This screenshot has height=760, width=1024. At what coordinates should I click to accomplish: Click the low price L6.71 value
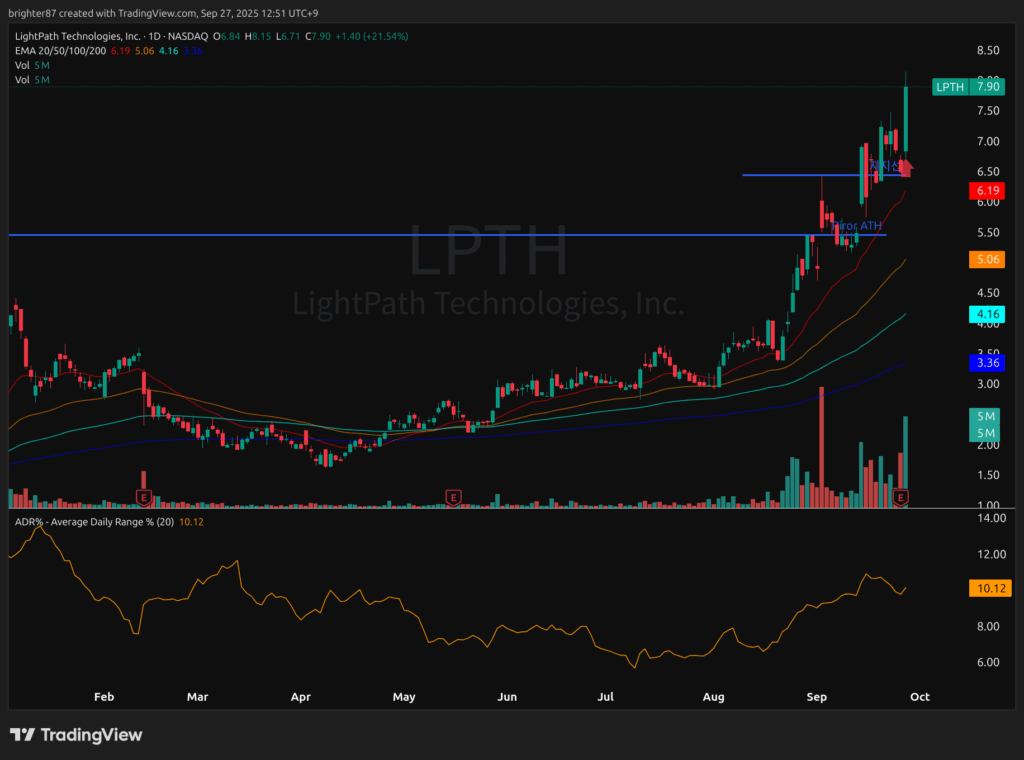[x=288, y=37]
